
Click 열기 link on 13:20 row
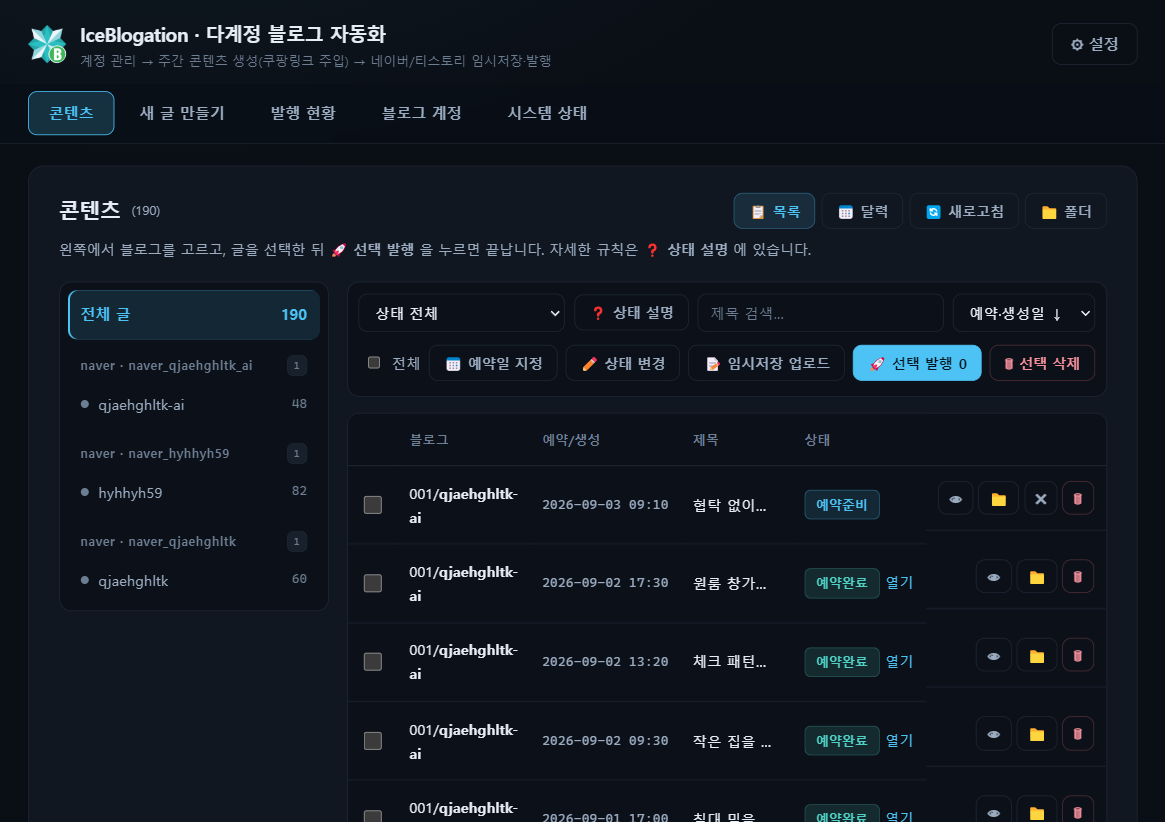[x=899, y=661]
